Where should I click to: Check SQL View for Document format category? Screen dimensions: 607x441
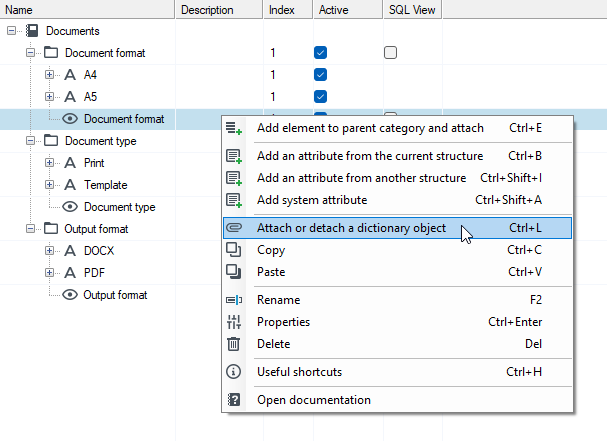[391, 53]
